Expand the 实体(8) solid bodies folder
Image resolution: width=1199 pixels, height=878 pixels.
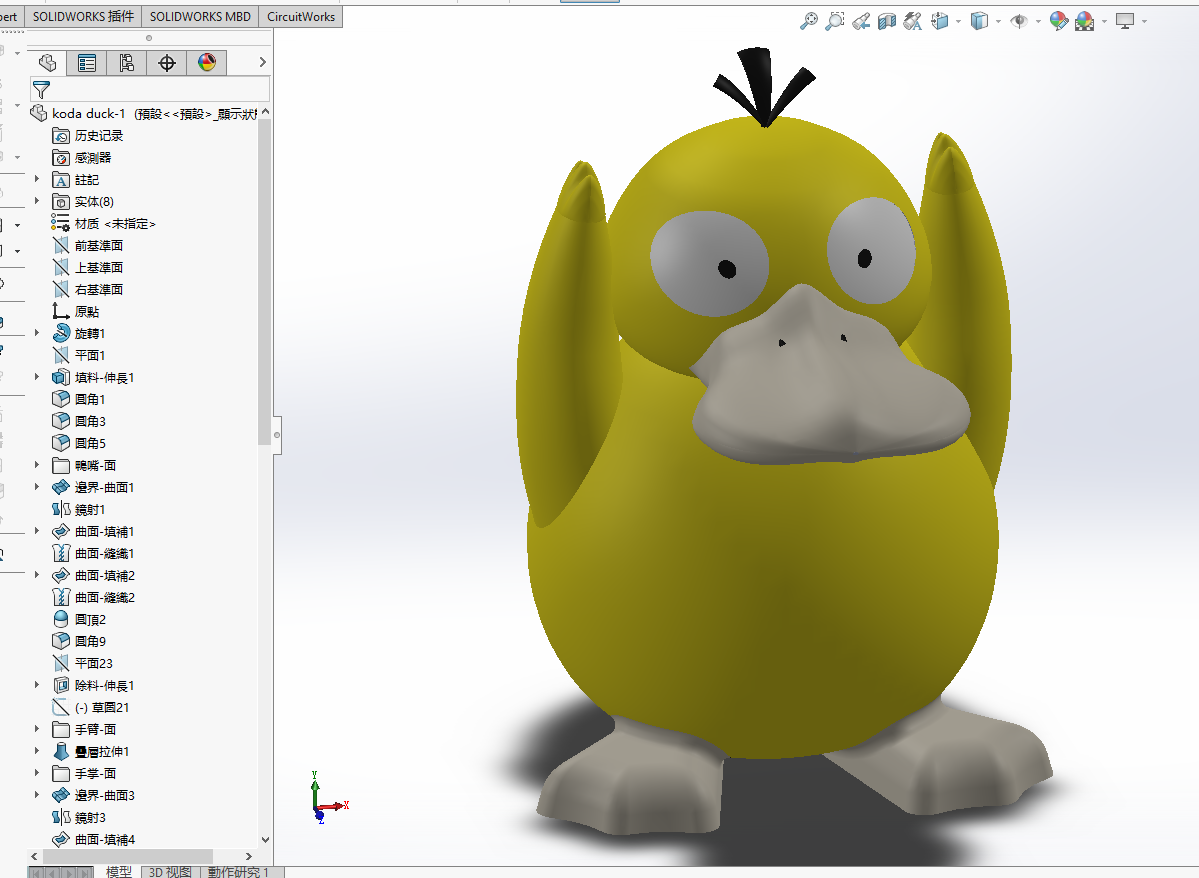tap(38, 201)
